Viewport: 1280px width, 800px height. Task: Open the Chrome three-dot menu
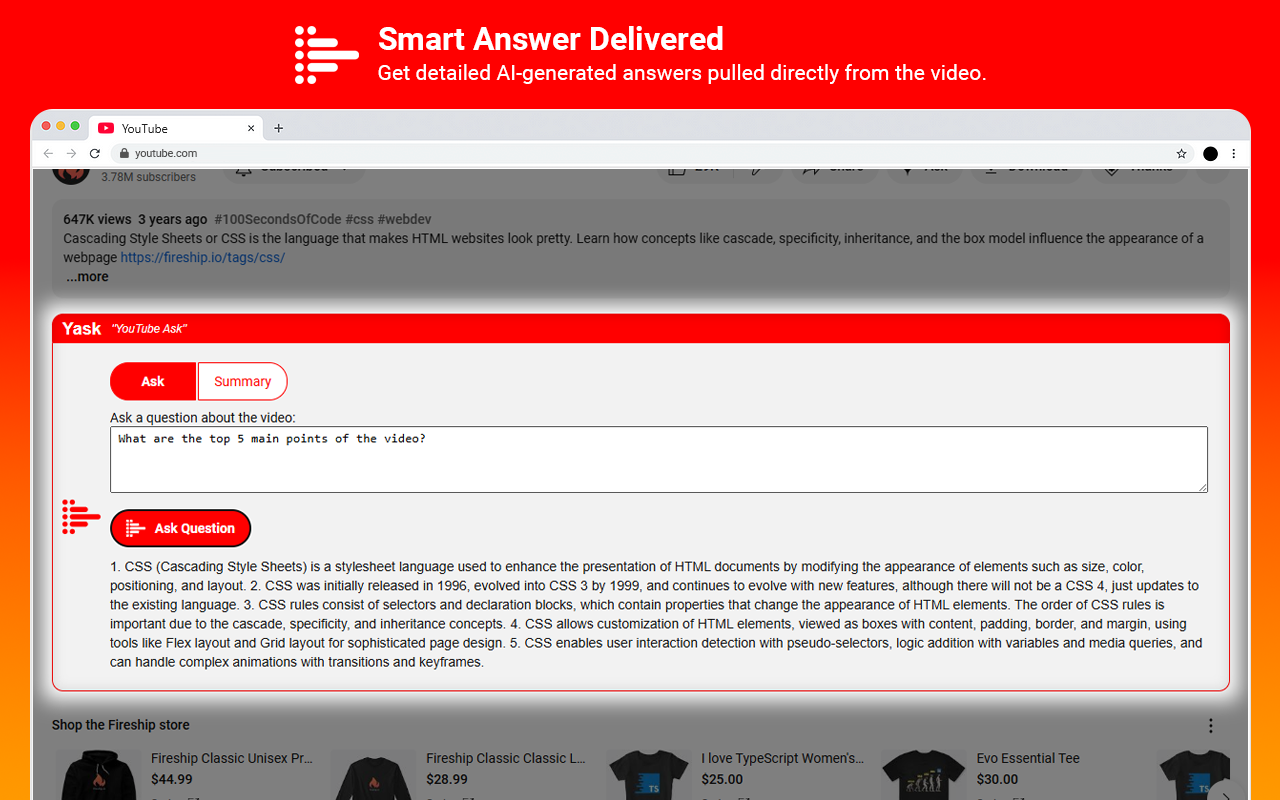pos(1234,154)
